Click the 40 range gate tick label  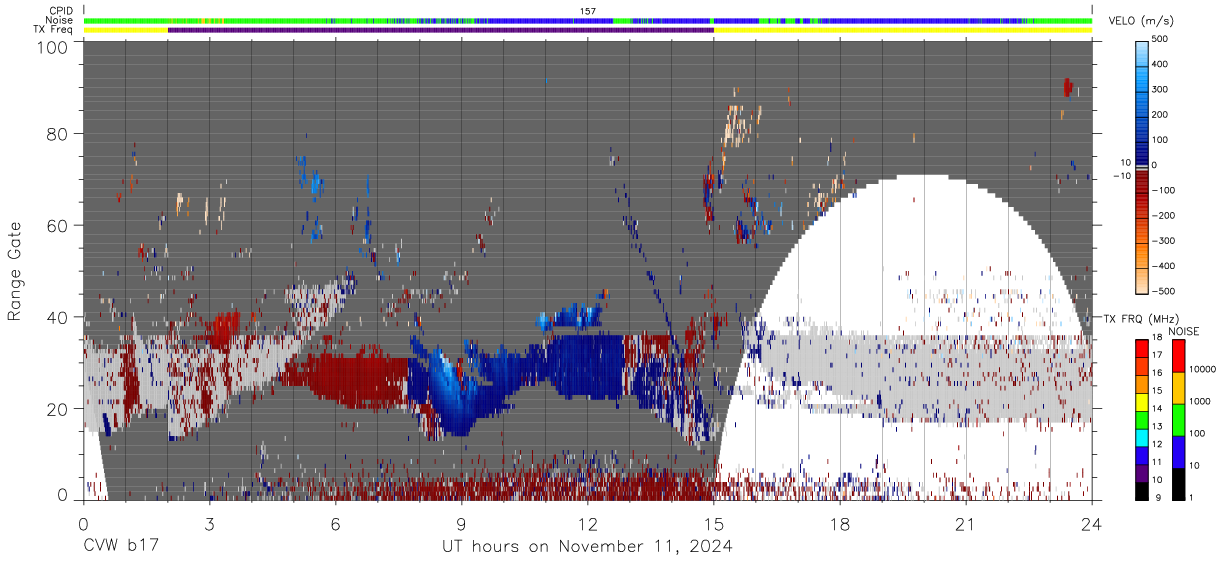[57, 316]
